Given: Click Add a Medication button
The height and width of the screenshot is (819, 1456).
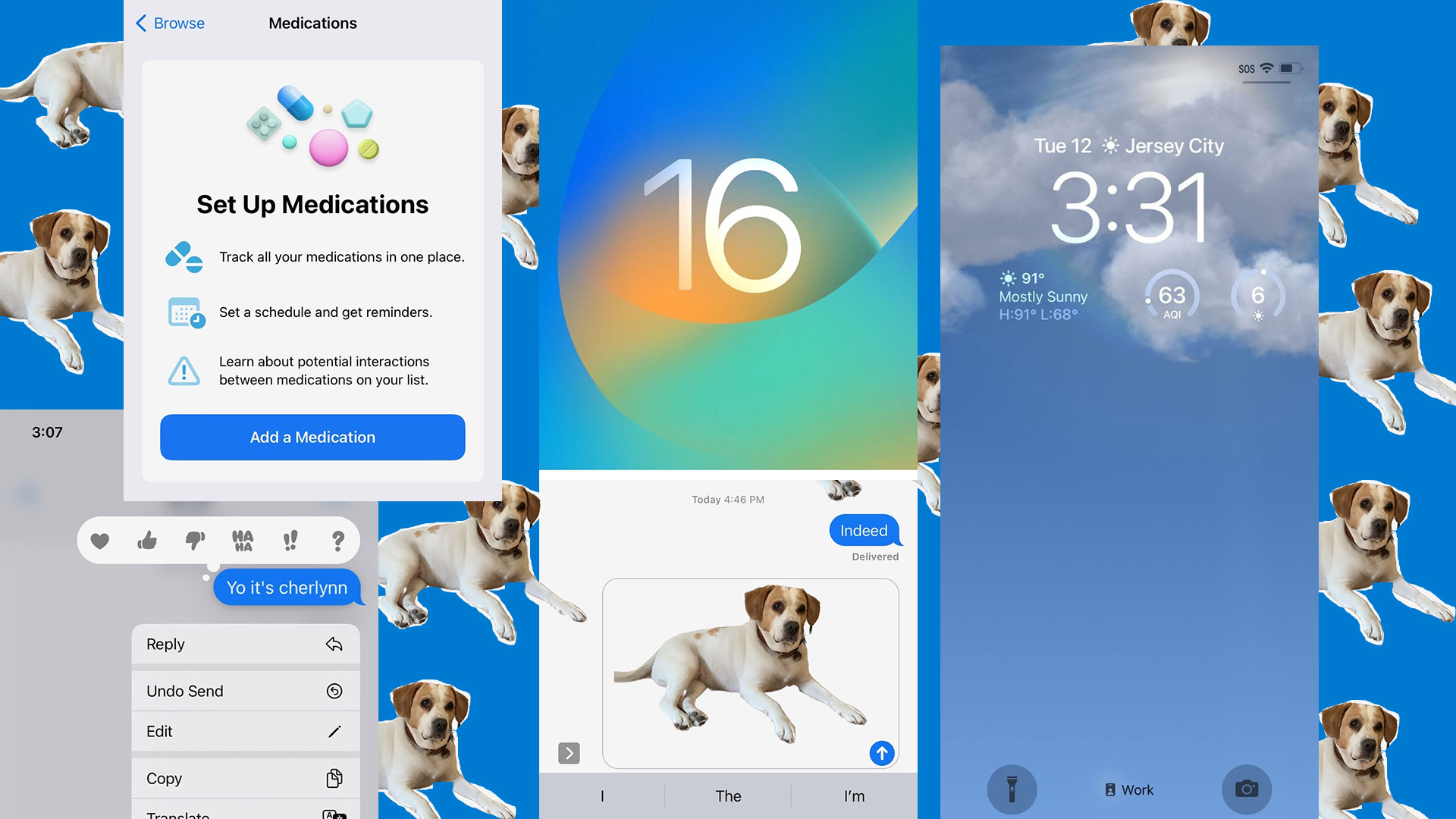Looking at the screenshot, I should (x=312, y=437).
